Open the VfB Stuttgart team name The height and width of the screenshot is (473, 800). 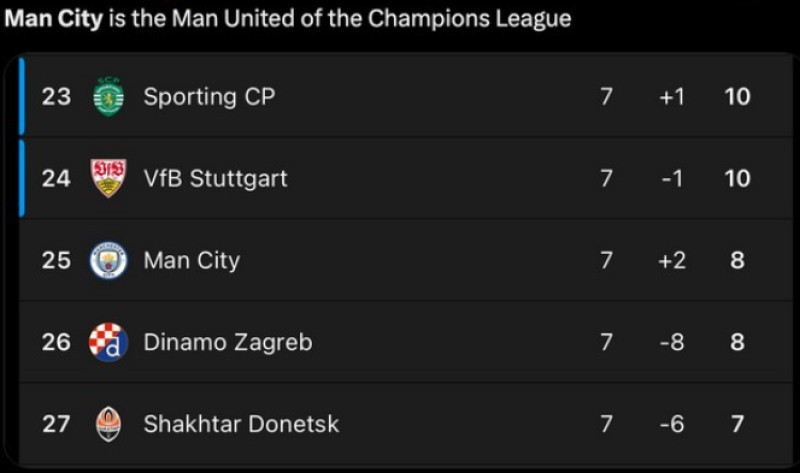click(215, 179)
